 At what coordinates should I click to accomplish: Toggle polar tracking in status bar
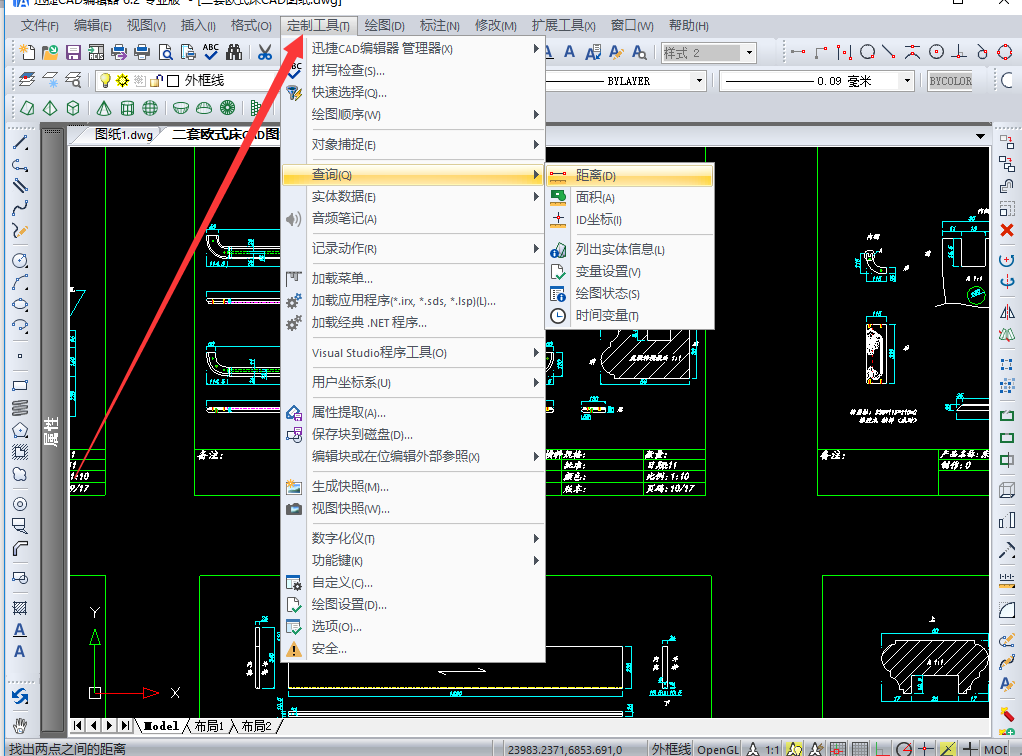(904, 749)
